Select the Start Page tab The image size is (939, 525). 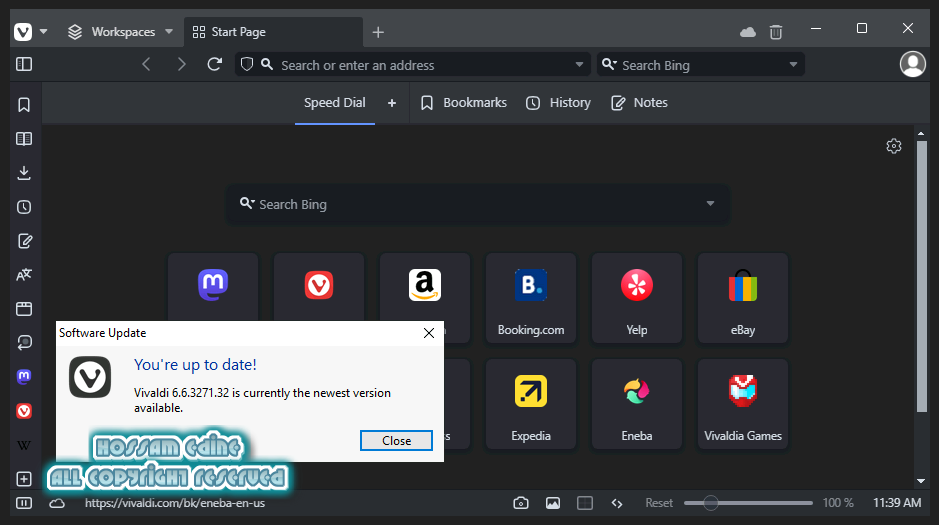click(273, 32)
